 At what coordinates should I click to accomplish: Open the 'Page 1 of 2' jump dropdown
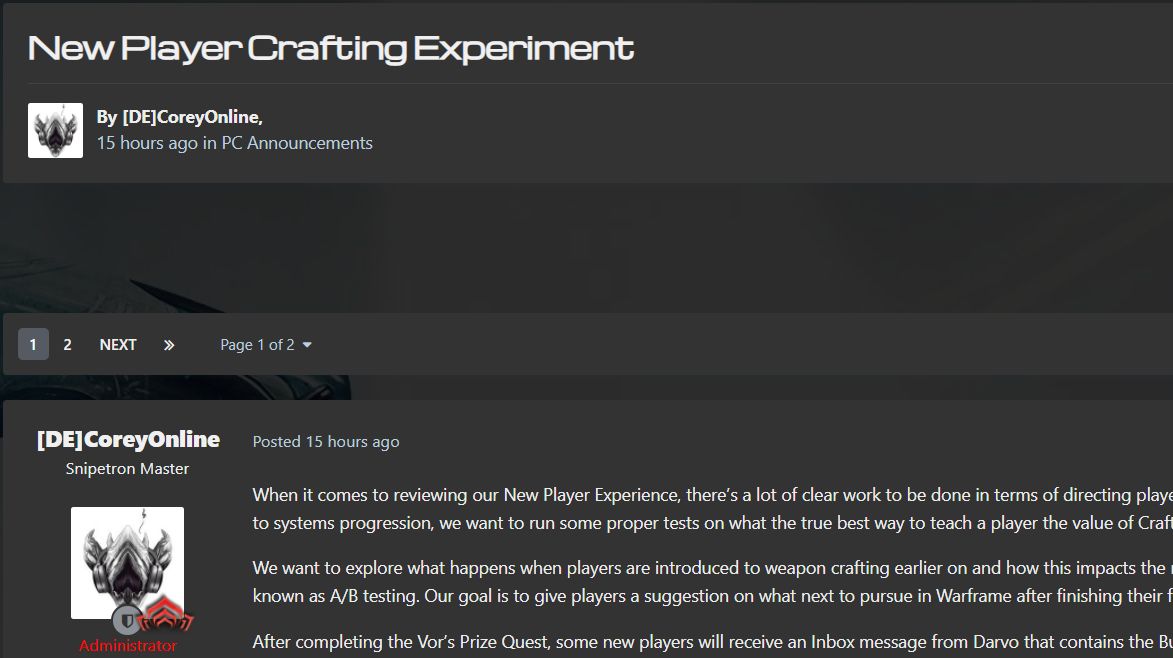pos(266,345)
